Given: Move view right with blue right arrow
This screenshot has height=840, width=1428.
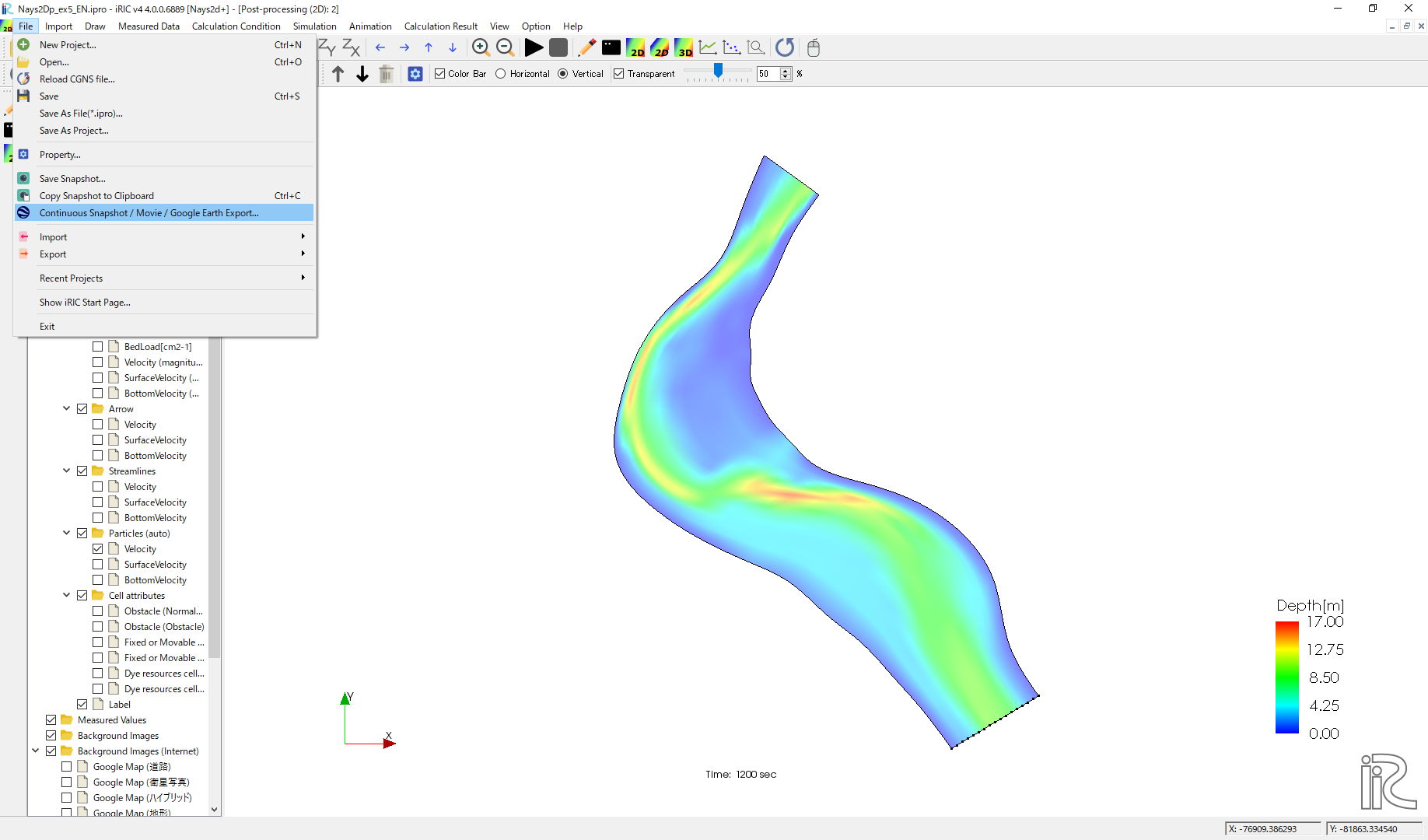Looking at the screenshot, I should [404, 47].
